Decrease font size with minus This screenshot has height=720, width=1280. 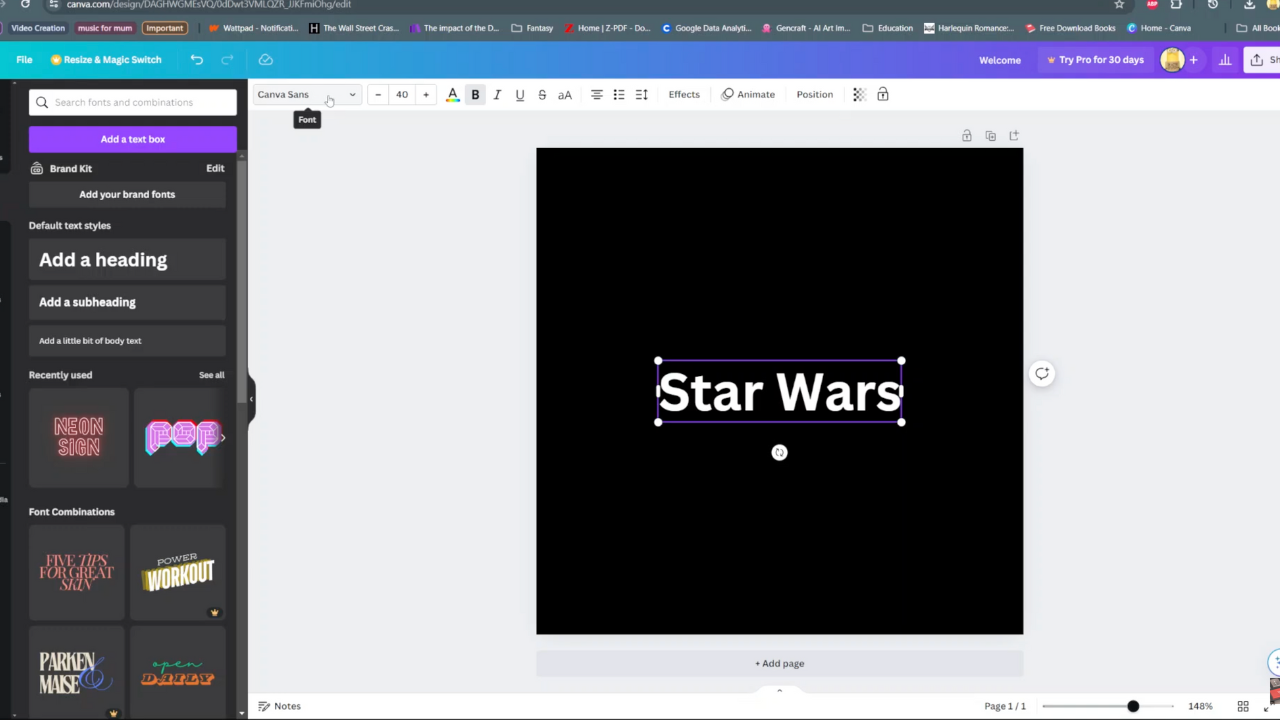[378, 95]
